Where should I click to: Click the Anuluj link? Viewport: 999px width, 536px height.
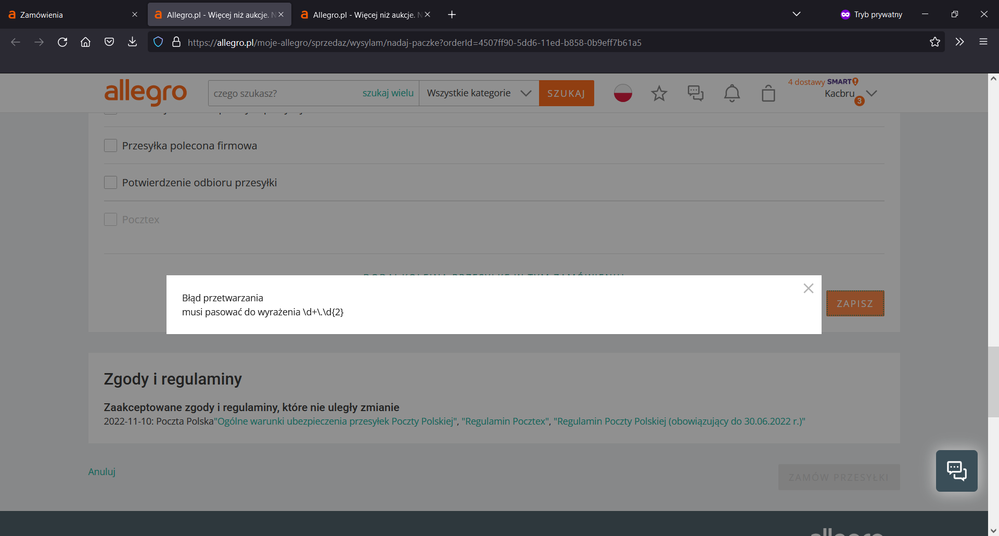pyautogui.click(x=102, y=471)
